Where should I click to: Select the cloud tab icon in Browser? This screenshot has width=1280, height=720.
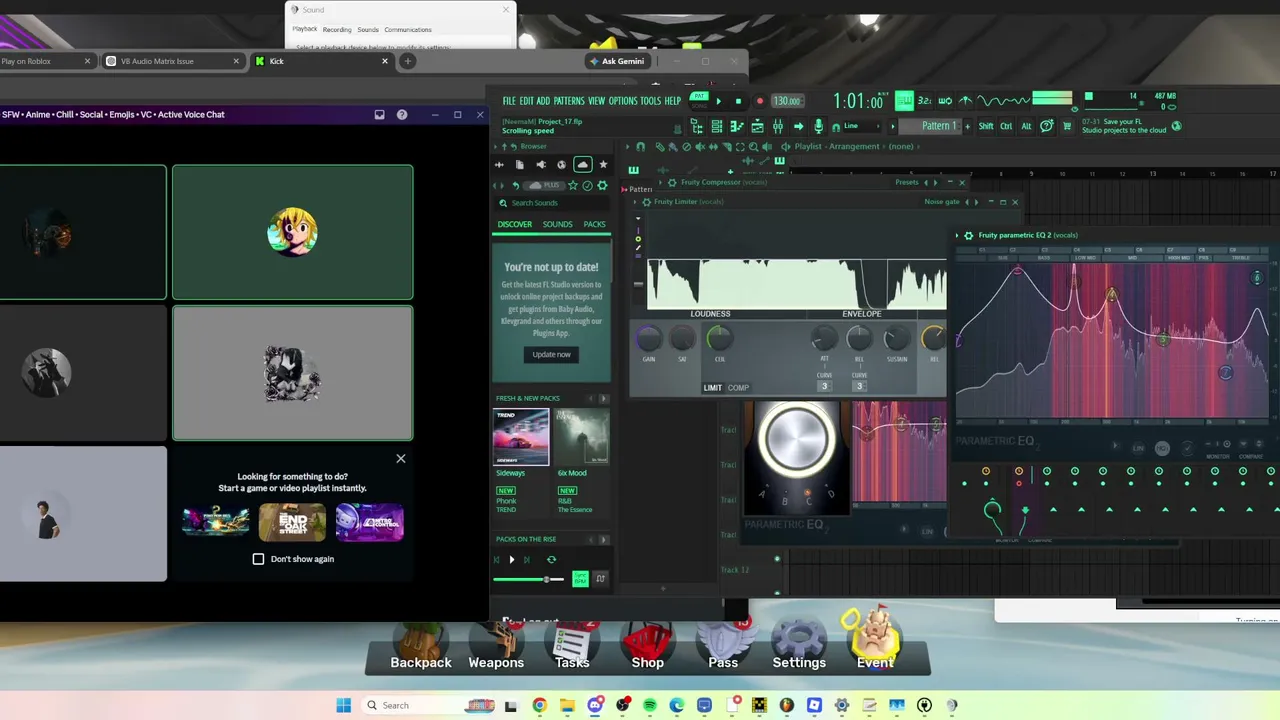pyautogui.click(x=582, y=165)
